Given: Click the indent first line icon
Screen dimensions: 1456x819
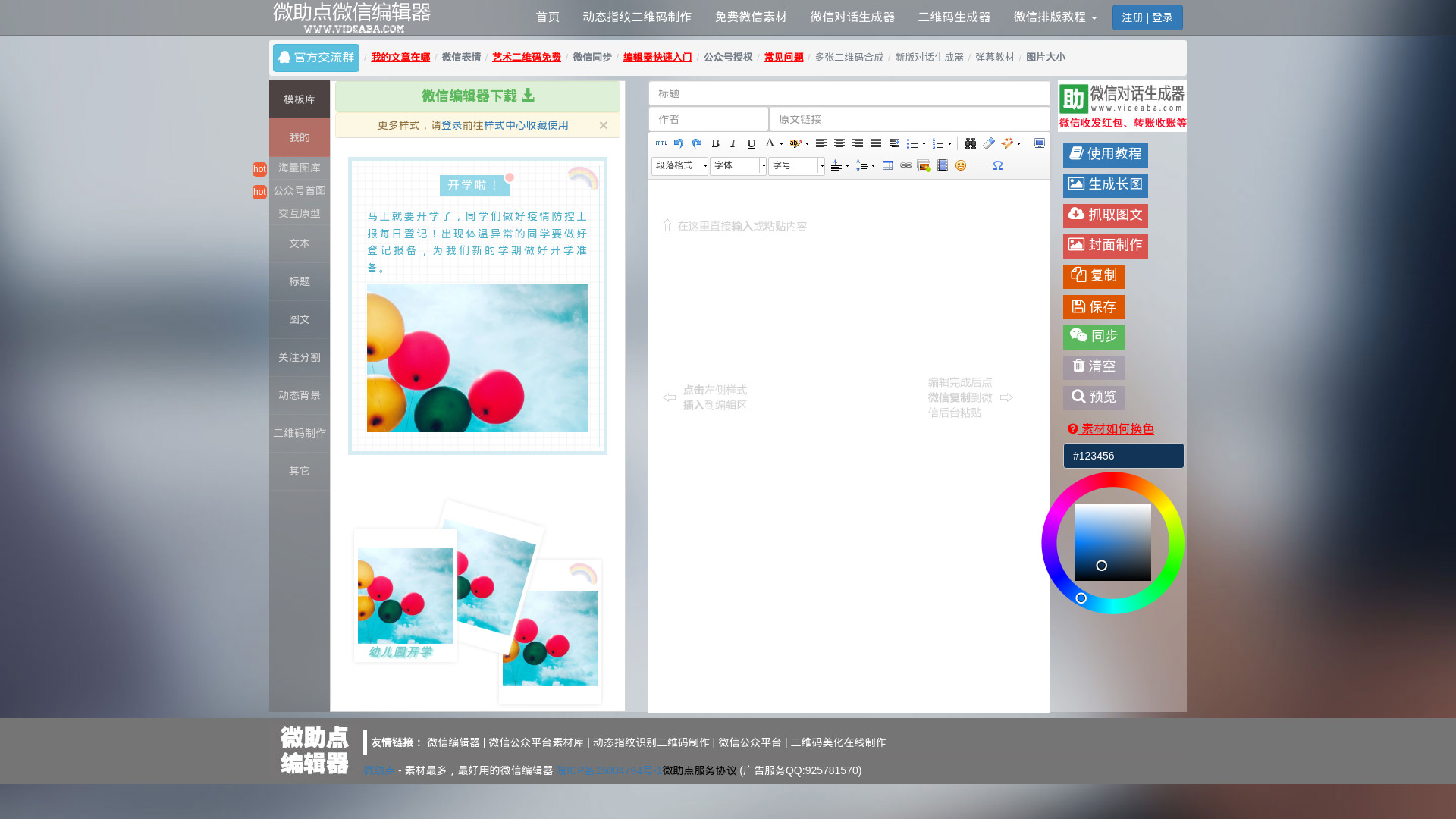Looking at the screenshot, I should click(894, 143).
